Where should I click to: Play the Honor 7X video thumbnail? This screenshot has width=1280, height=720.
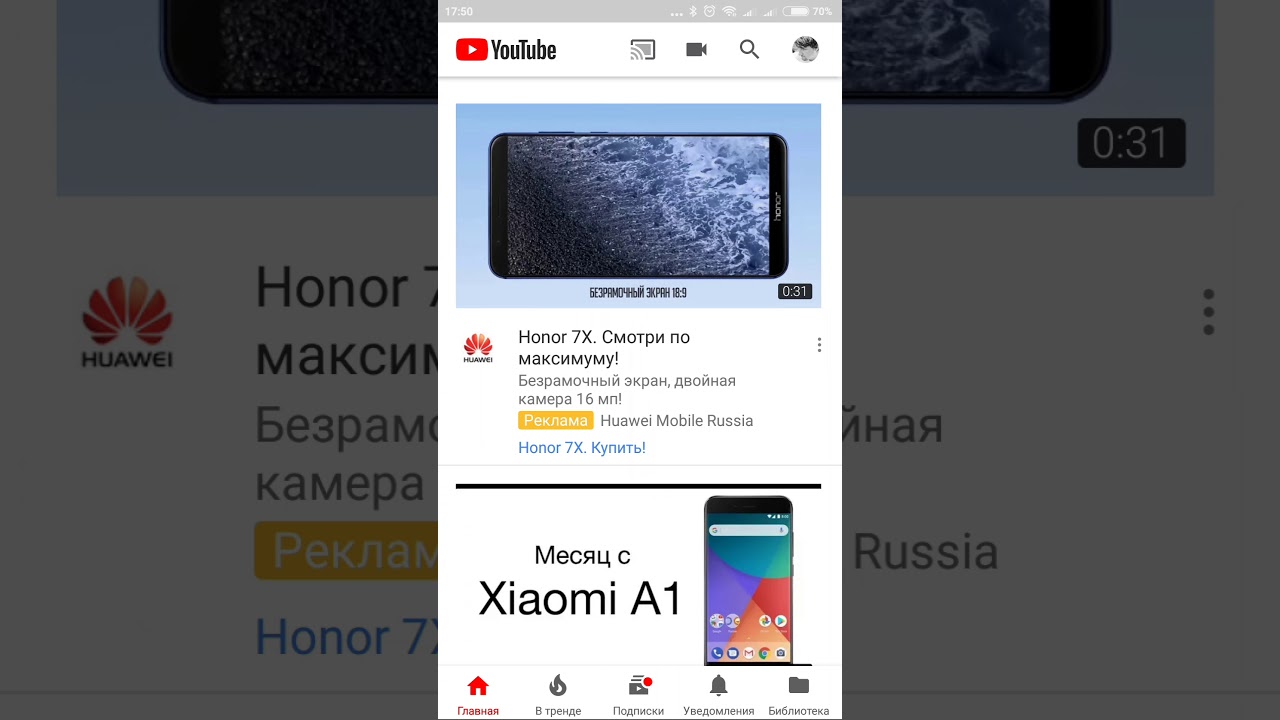click(638, 206)
